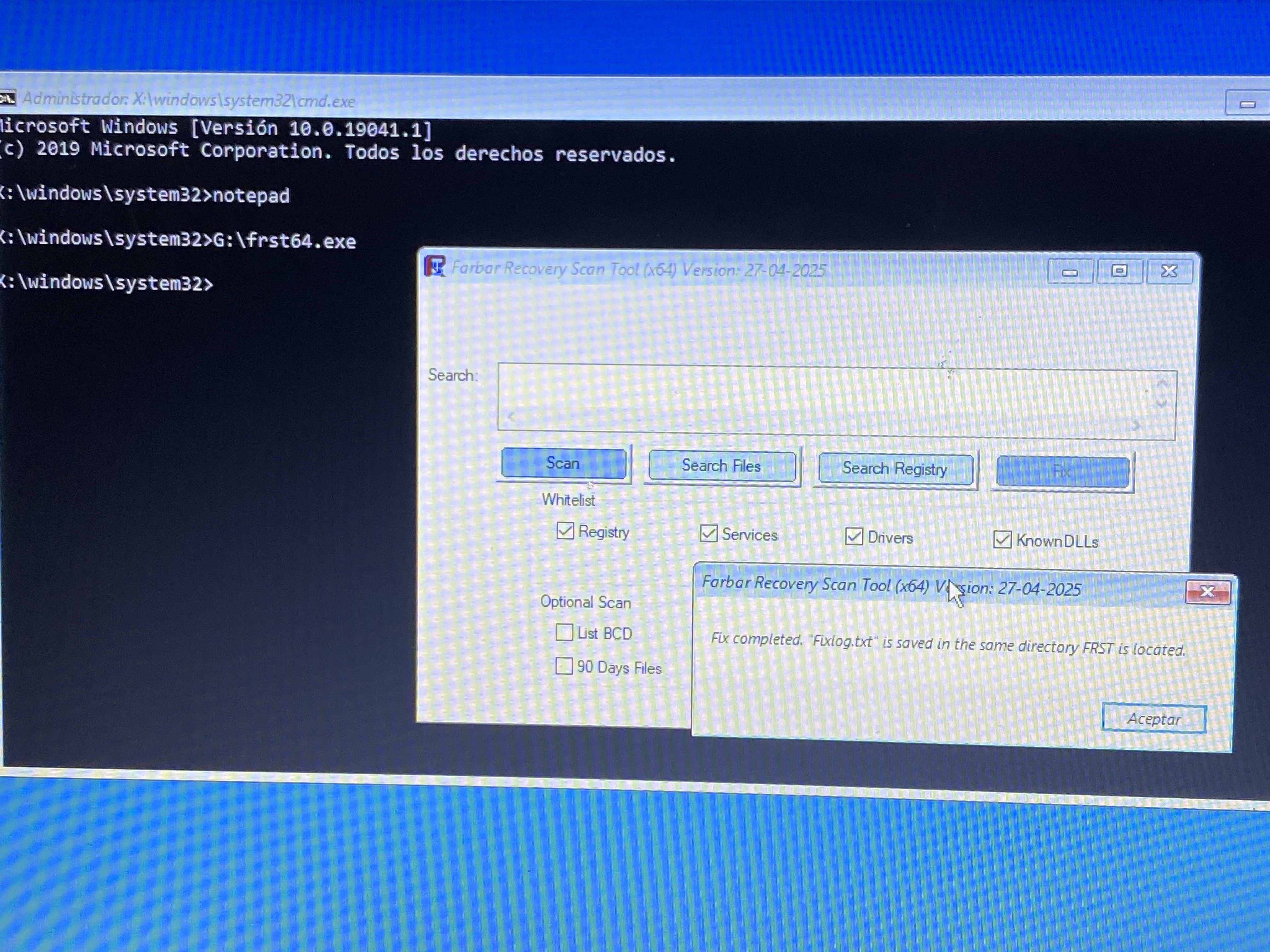This screenshot has width=1270, height=952.
Task: Uncheck the Services whitelist checkbox
Action: tap(708, 534)
